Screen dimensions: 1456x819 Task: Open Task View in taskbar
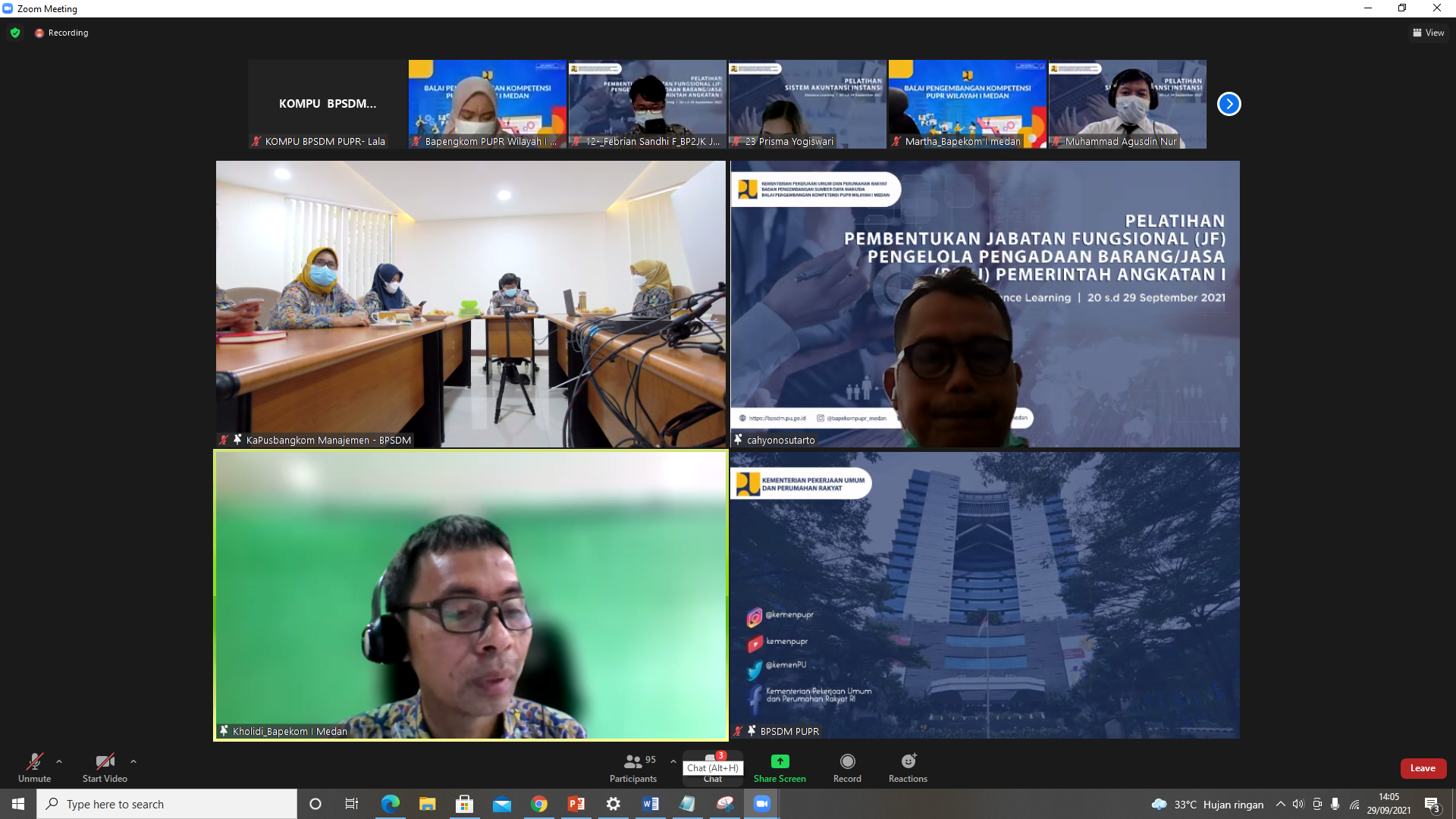pos(352,804)
